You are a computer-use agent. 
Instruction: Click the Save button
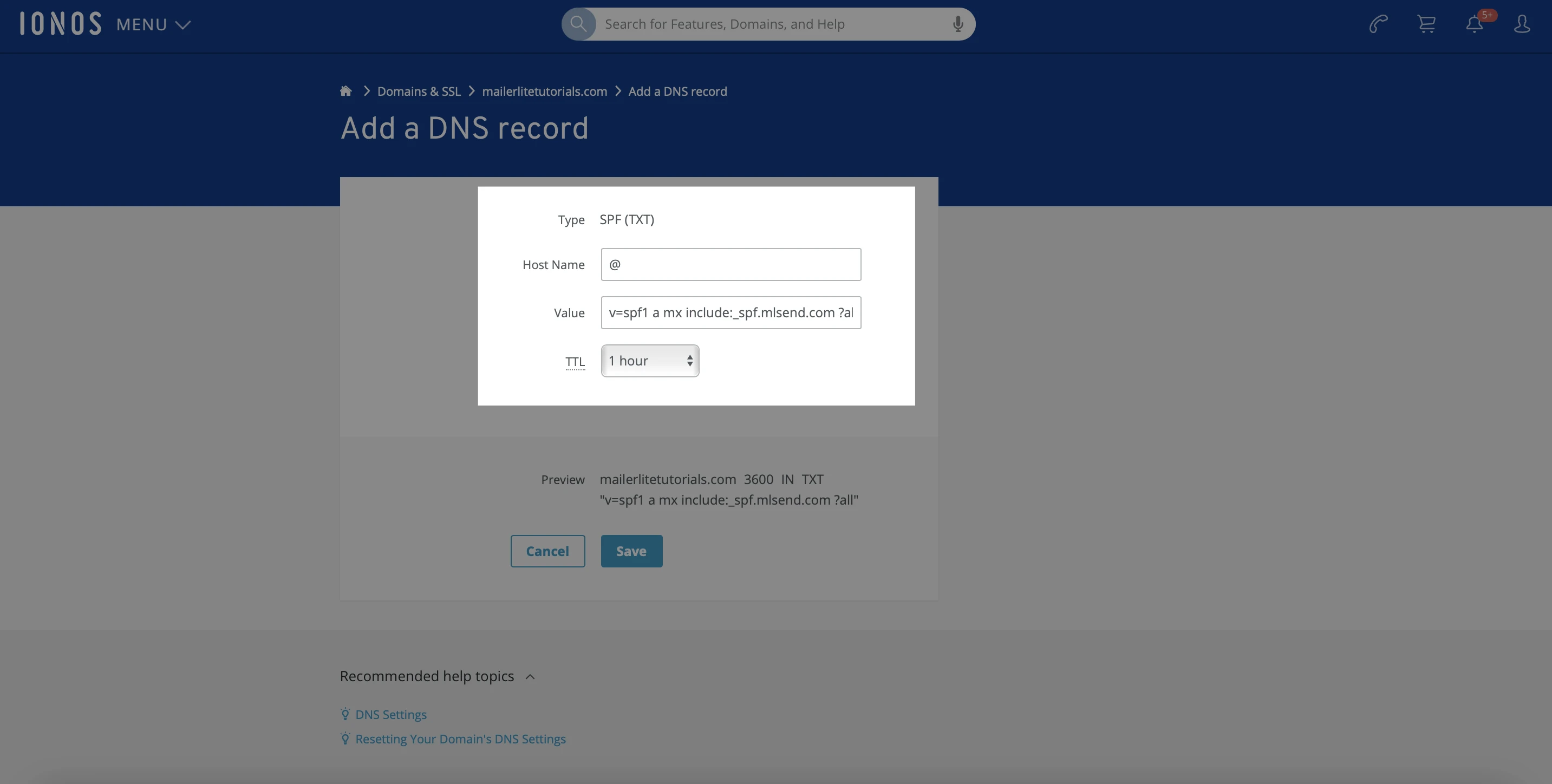[631, 551]
